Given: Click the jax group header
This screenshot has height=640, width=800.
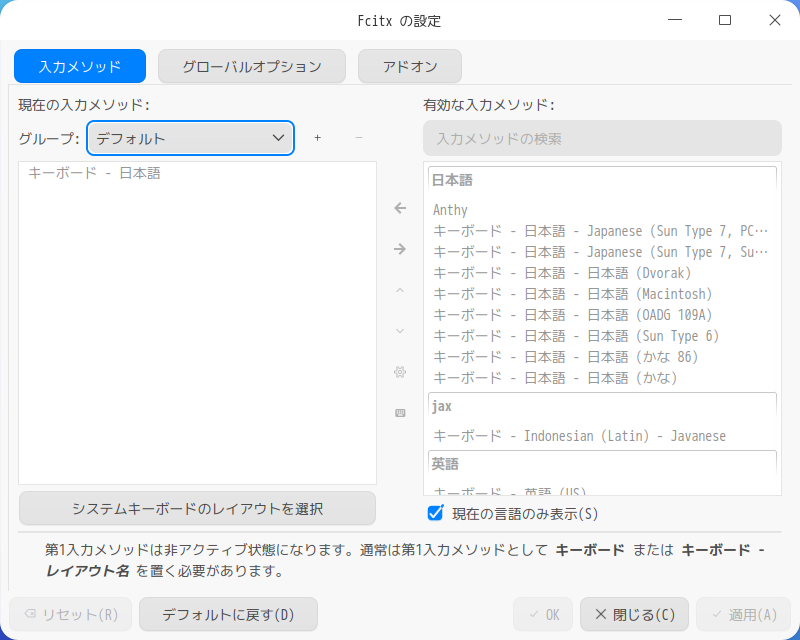Looking at the screenshot, I should 602,406.
